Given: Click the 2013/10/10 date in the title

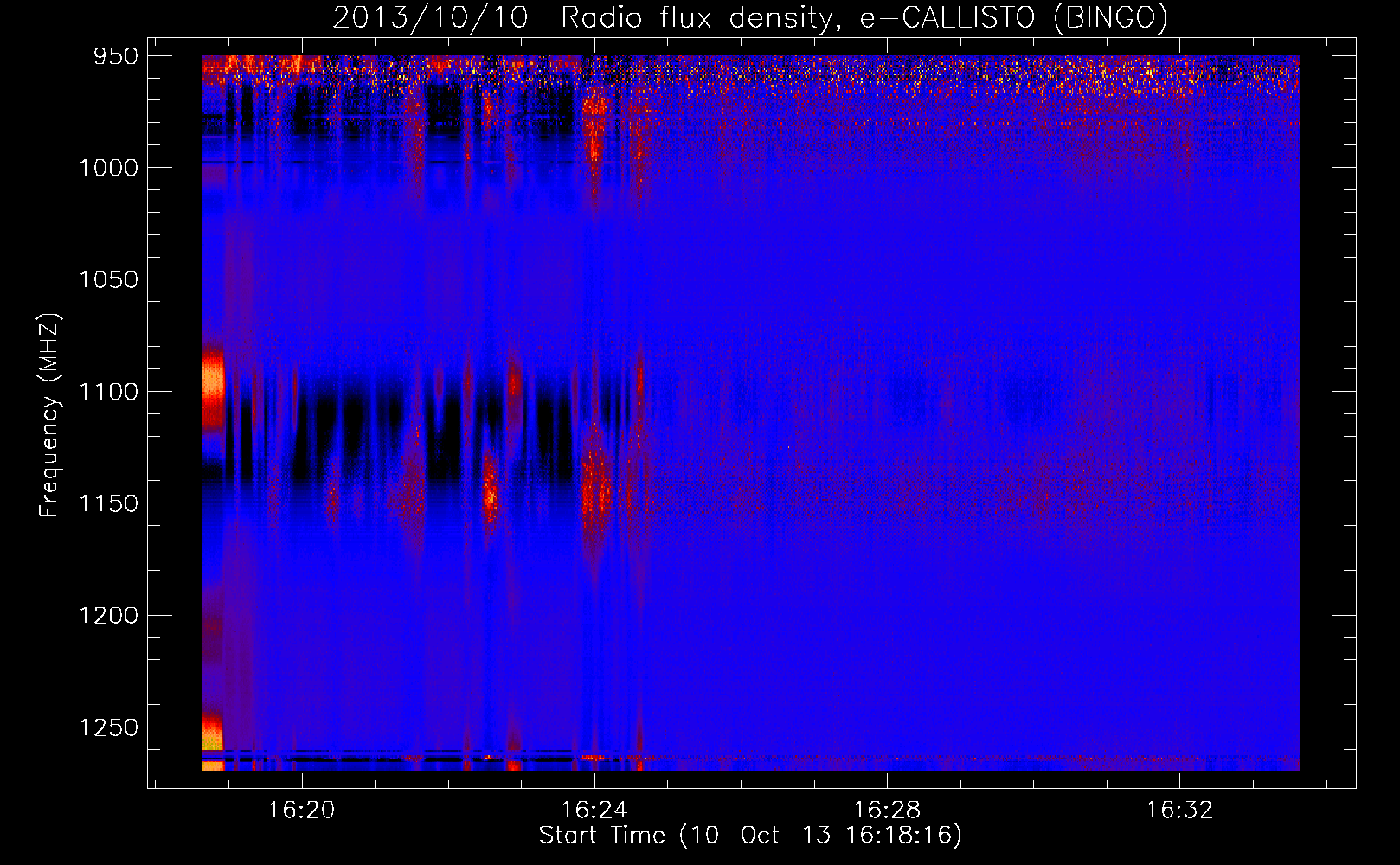Looking at the screenshot, I should (x=430, y=17).
